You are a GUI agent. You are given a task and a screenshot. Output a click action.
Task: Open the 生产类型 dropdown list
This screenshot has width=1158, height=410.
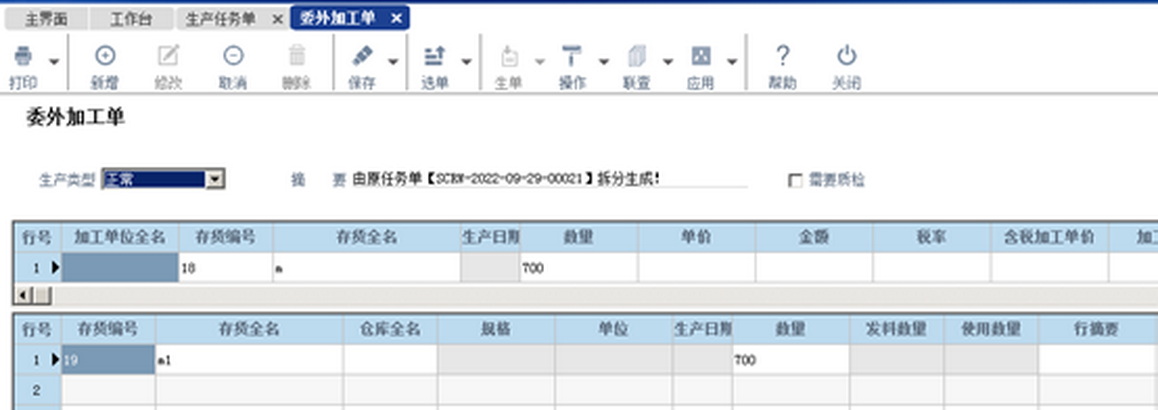pyautogui.click(x=213, y=180)
